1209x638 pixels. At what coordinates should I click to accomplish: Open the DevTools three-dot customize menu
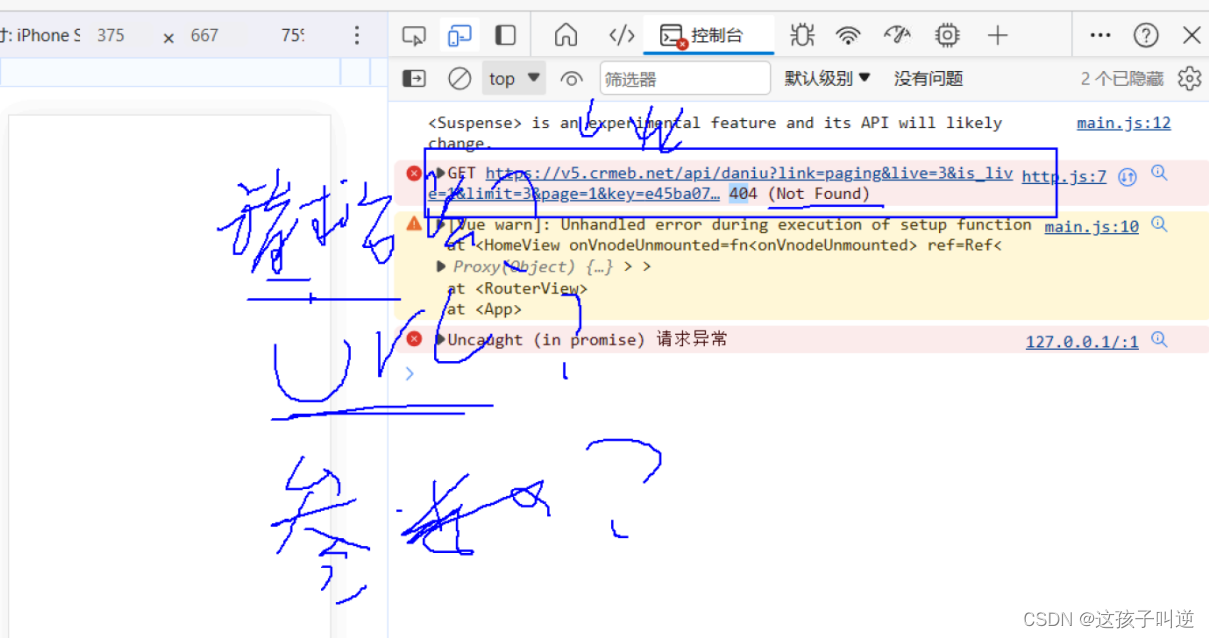pyautogui.click(x=1100, y=36)
